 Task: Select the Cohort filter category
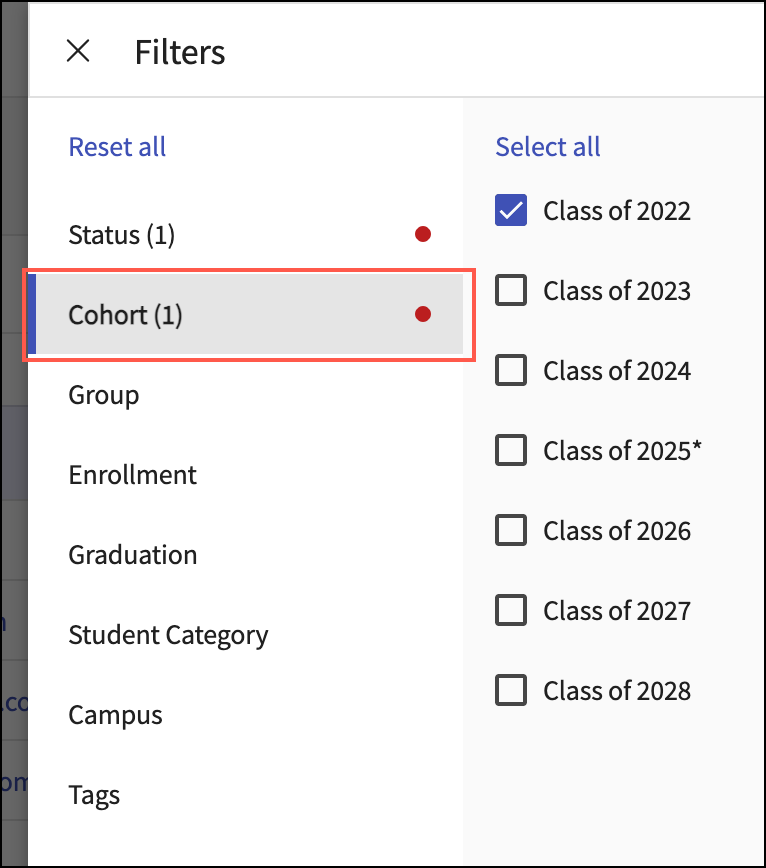(126, 315)
